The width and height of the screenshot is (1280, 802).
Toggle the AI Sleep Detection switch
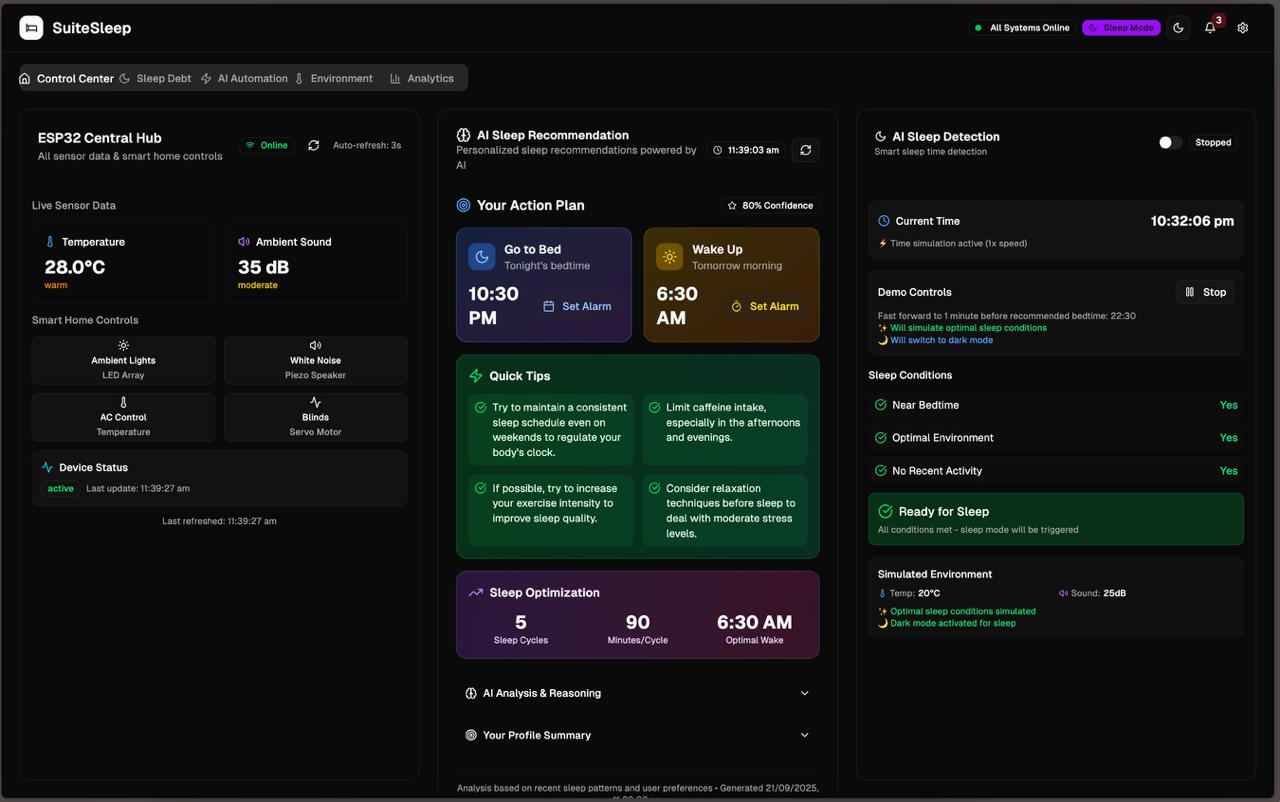tap(1170, 142)
